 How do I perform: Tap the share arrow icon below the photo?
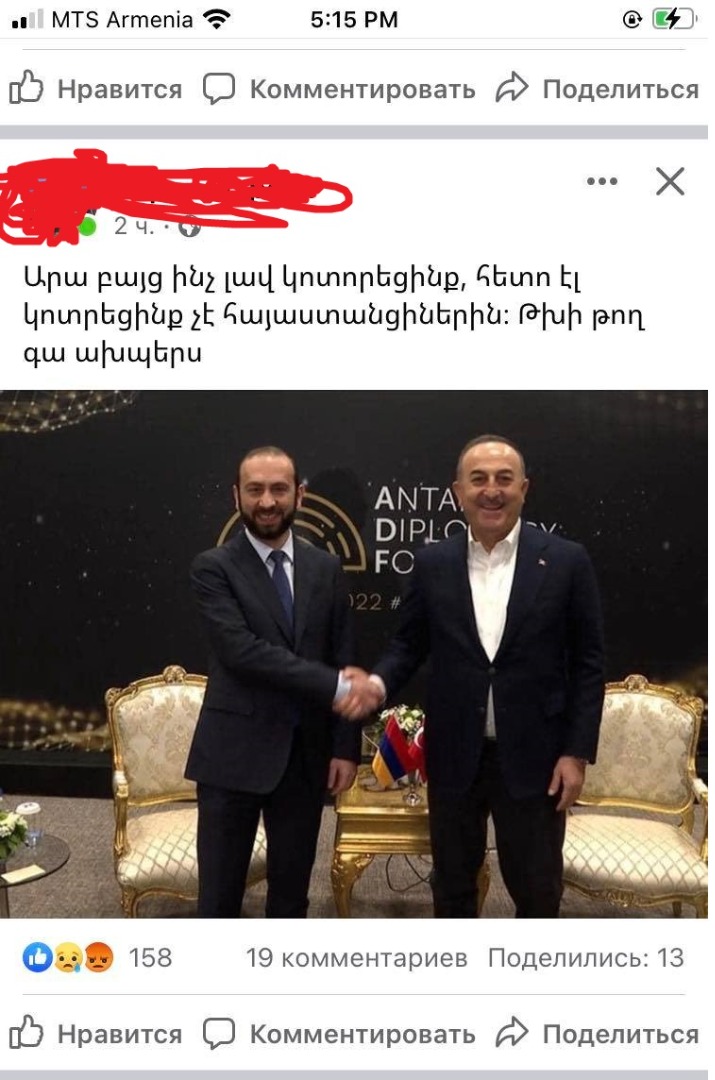click(x=512, y=1032)
